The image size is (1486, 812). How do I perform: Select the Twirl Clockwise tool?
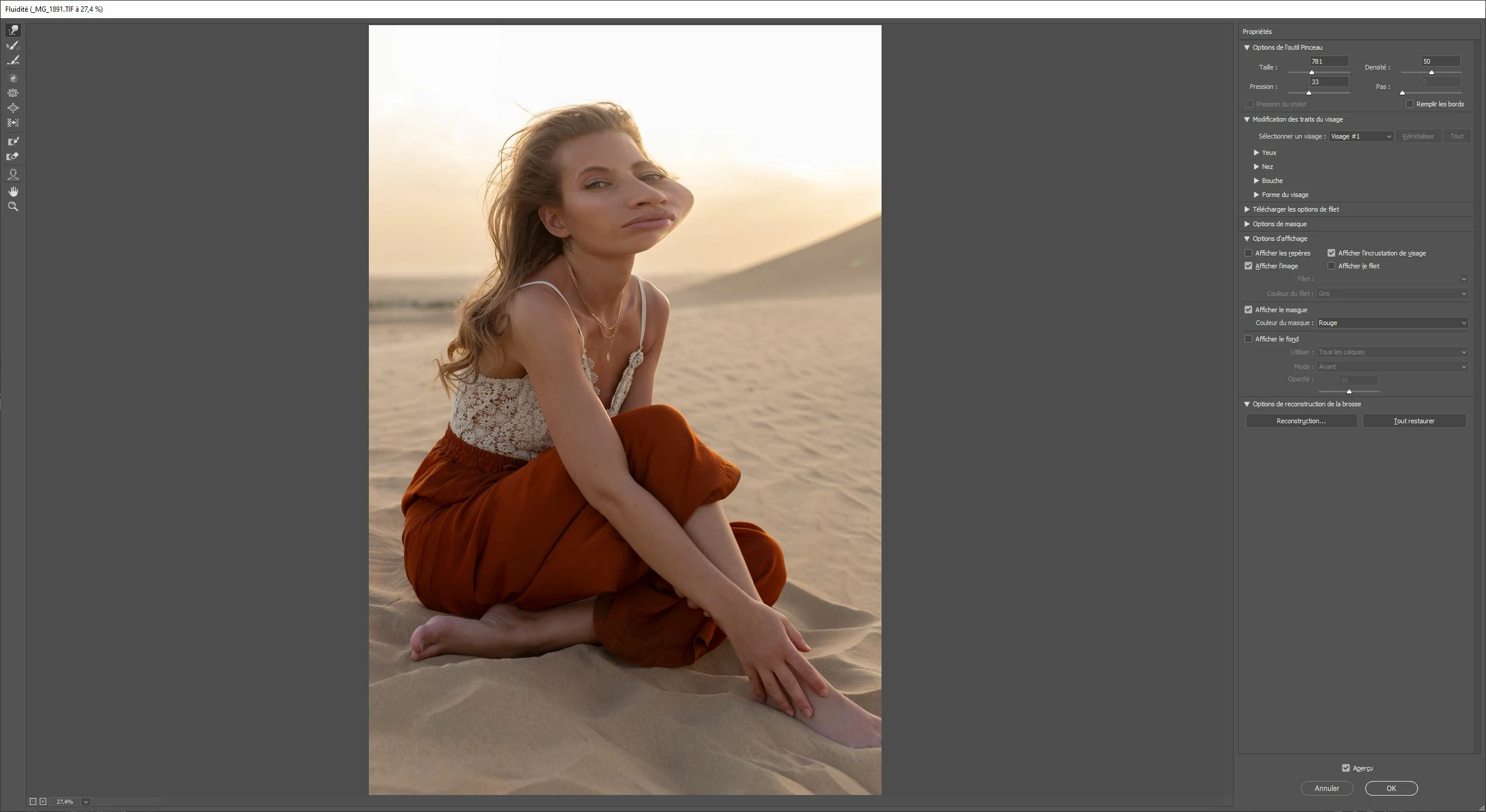[x=13, y=78]
